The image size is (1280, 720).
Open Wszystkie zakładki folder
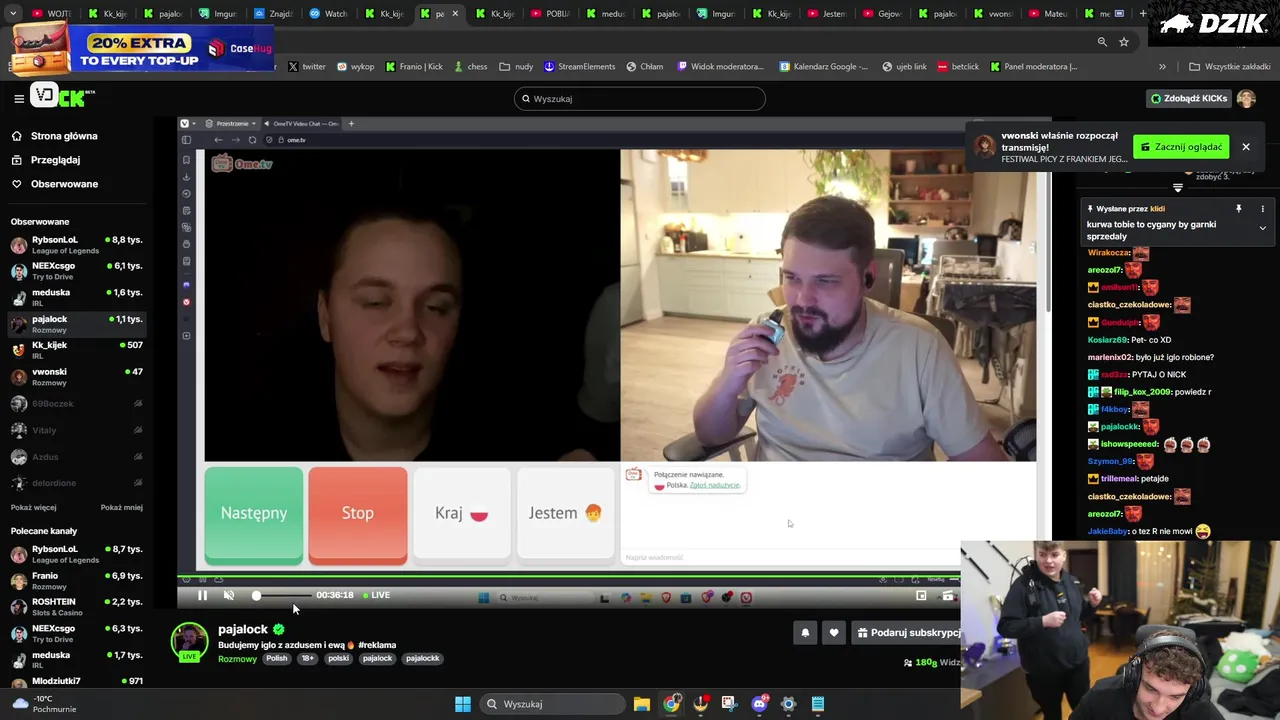click(1230, 67)
